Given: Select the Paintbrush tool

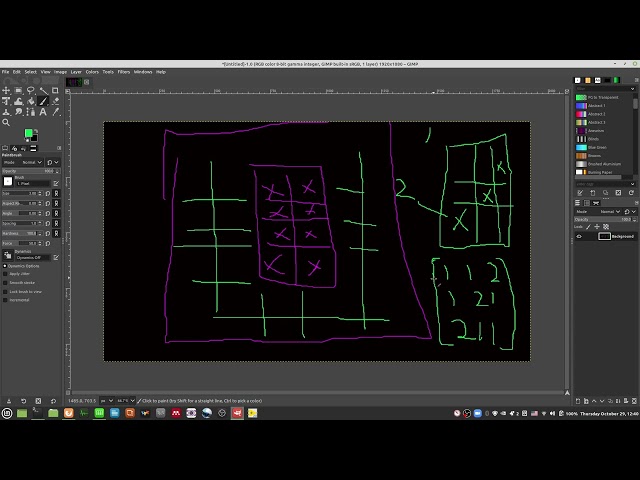Looking at the screenshot, I should pyautogui.click(x=43, y=101).
